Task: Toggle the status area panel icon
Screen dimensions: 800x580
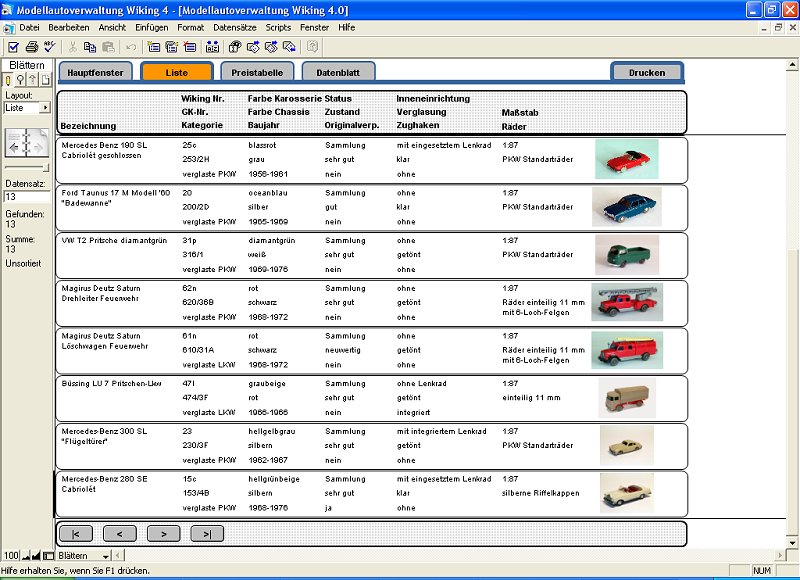Action: click(48, 556)
